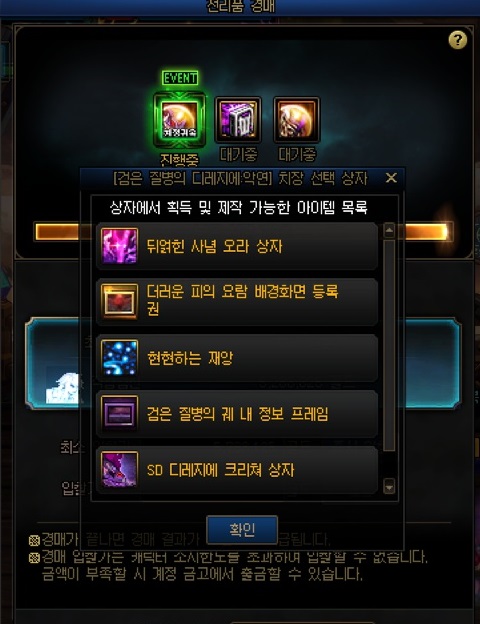480x624 pixels.
Task: Click the item list scroll down arrow
Action: (389, 486)
